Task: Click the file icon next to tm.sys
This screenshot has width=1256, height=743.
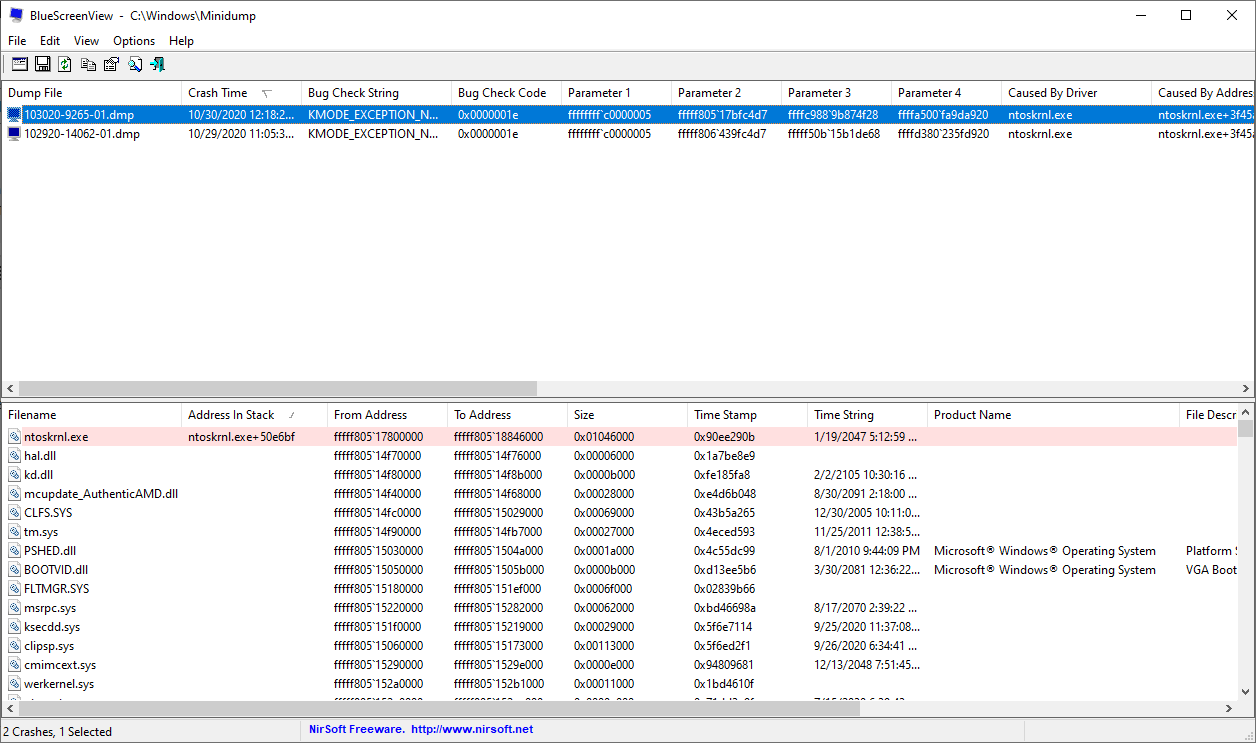Action: 14,532
